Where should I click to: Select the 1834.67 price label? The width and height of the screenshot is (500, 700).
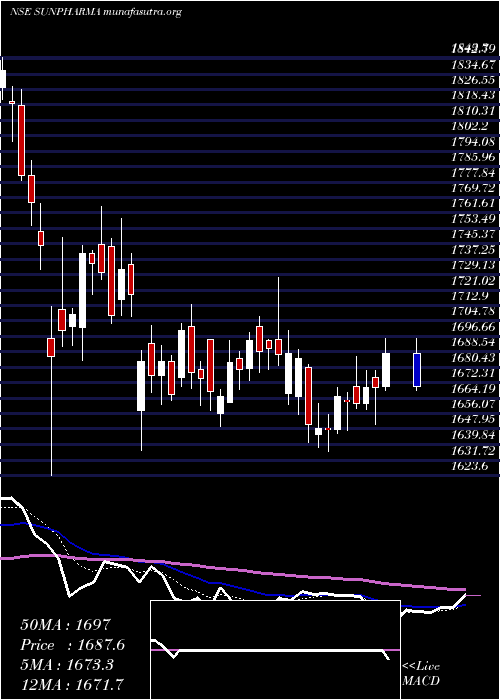pos(473,65)
